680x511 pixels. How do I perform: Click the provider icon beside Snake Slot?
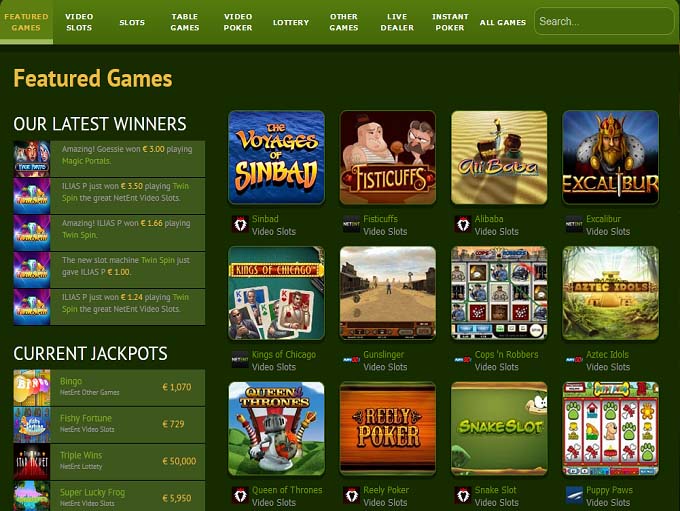(x=463, y=495)
